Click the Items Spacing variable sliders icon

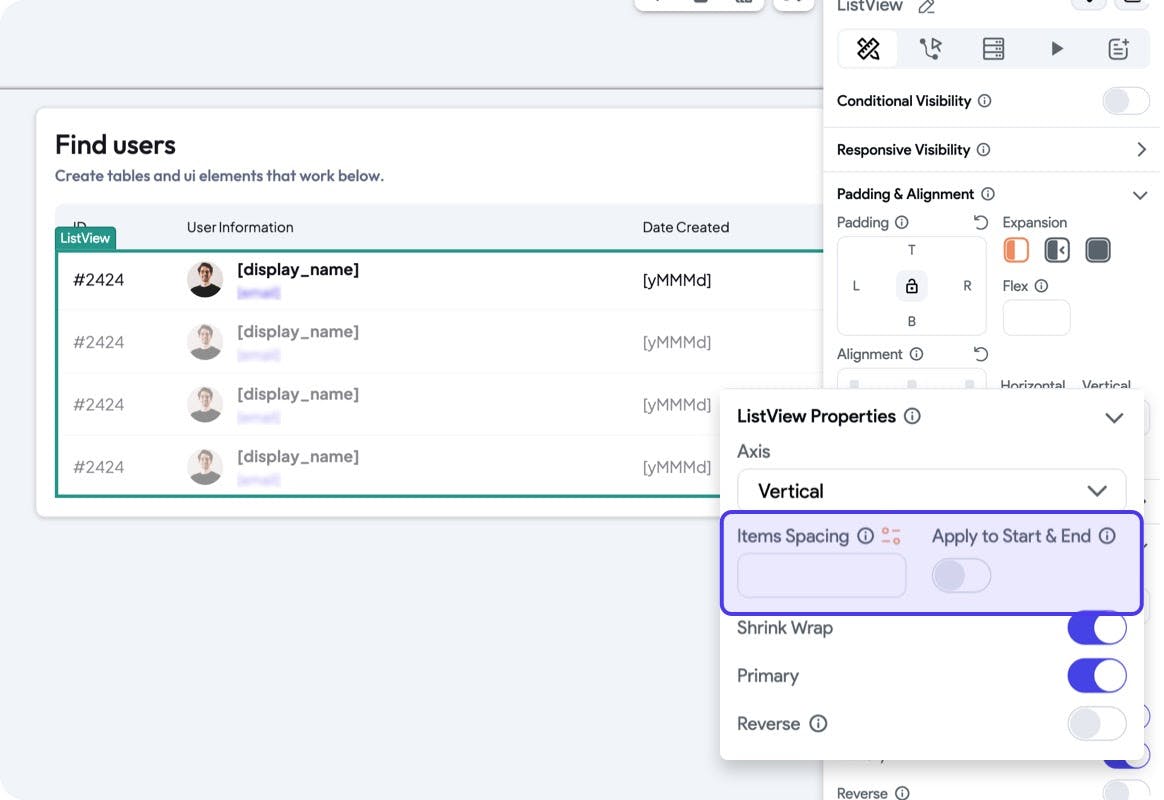click(890, 536)
